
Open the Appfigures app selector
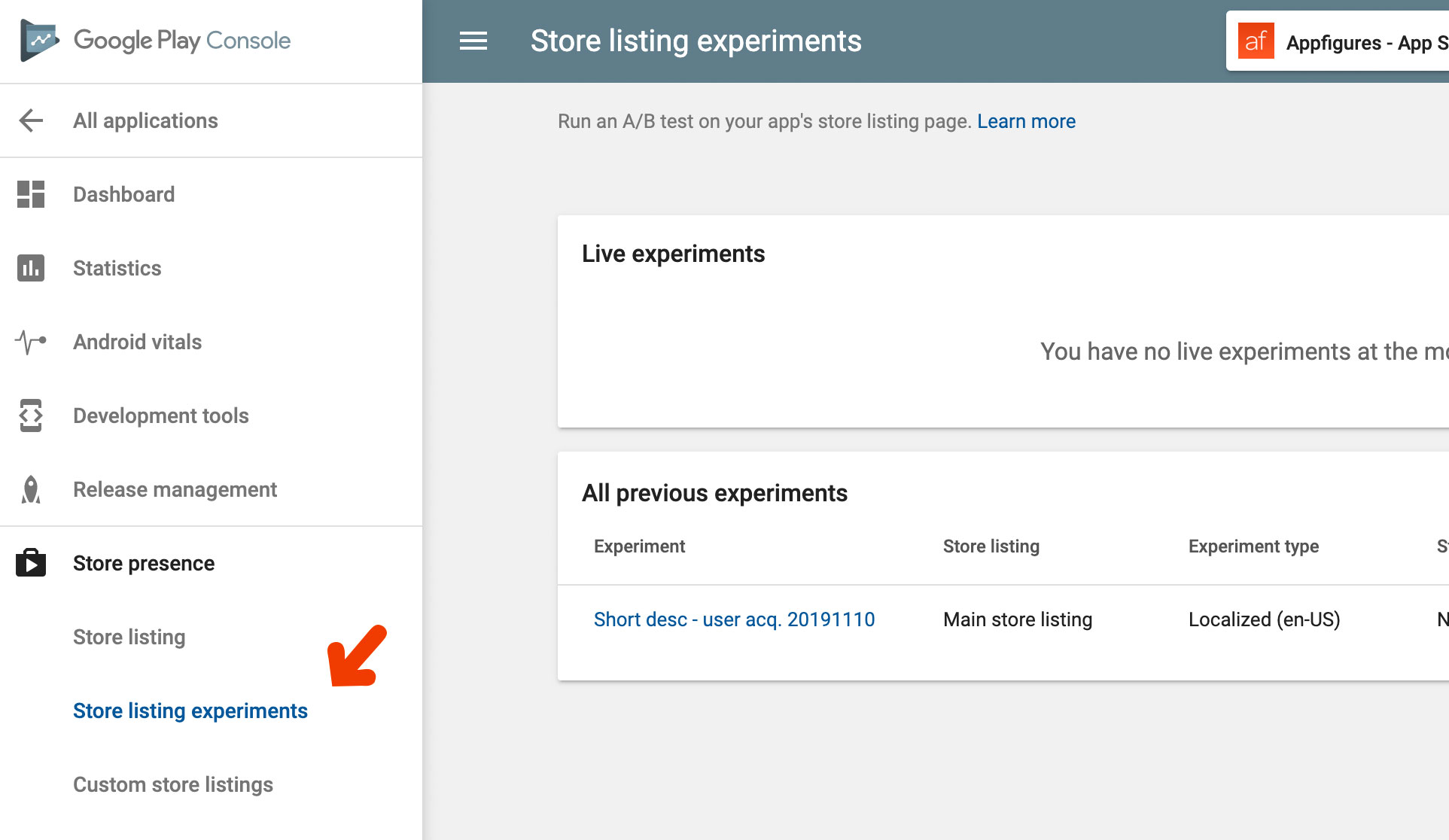point(1337,41)
